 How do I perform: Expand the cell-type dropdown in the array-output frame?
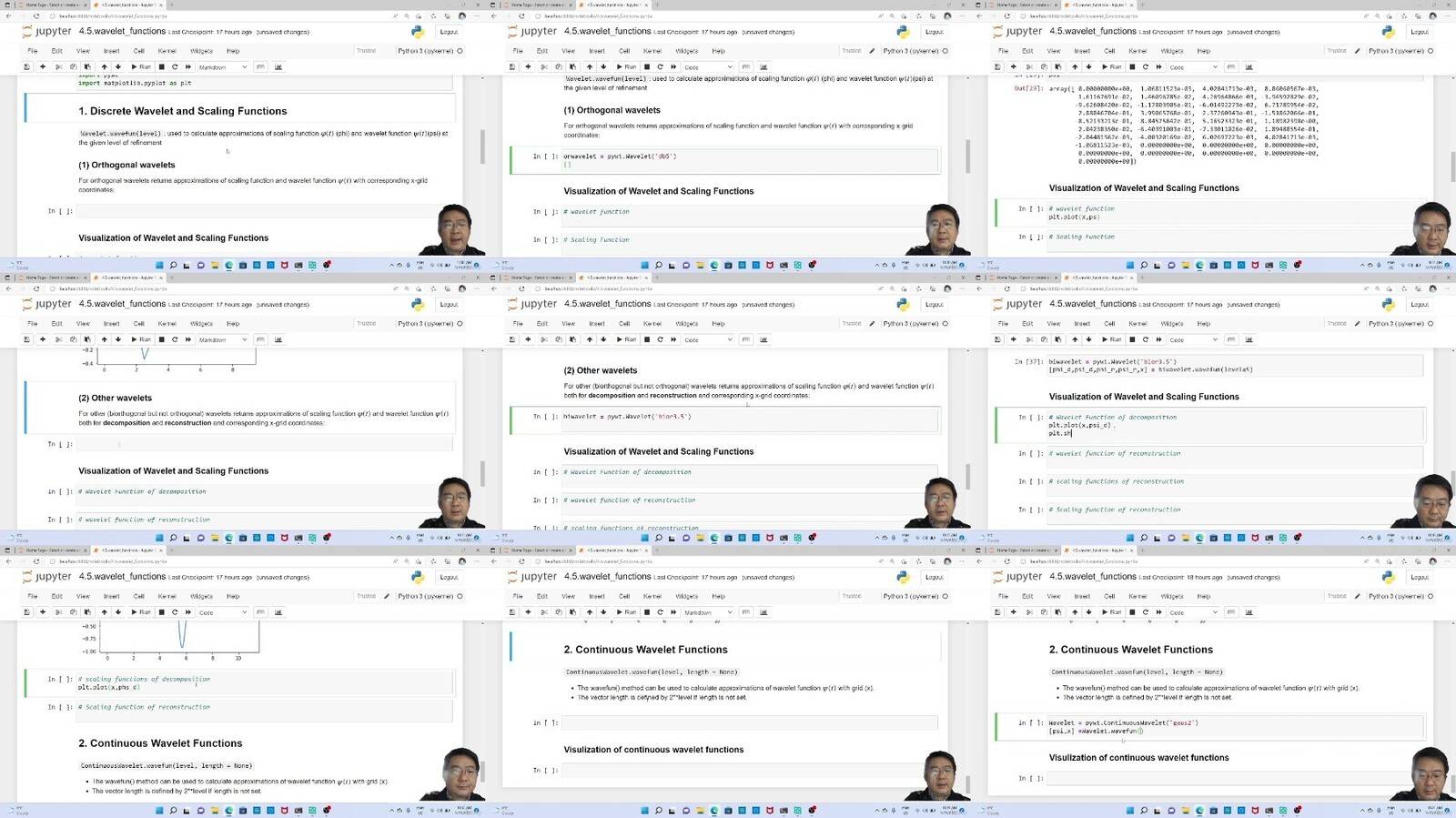(1192, 66)
